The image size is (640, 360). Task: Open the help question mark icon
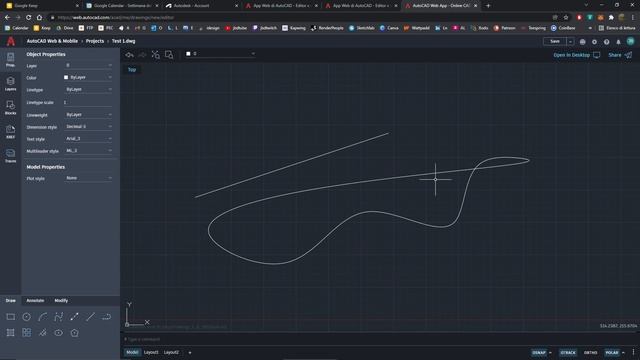(607, 42)
